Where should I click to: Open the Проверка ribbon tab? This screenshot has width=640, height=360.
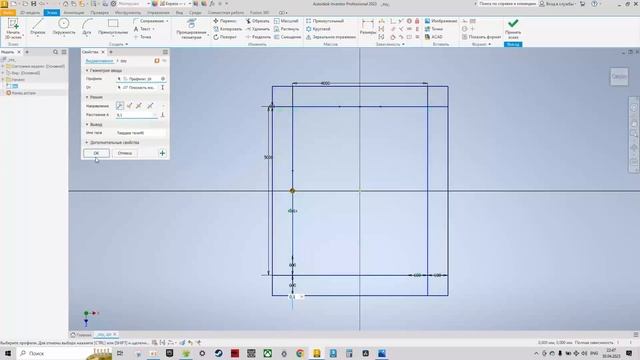coord(100,13)
